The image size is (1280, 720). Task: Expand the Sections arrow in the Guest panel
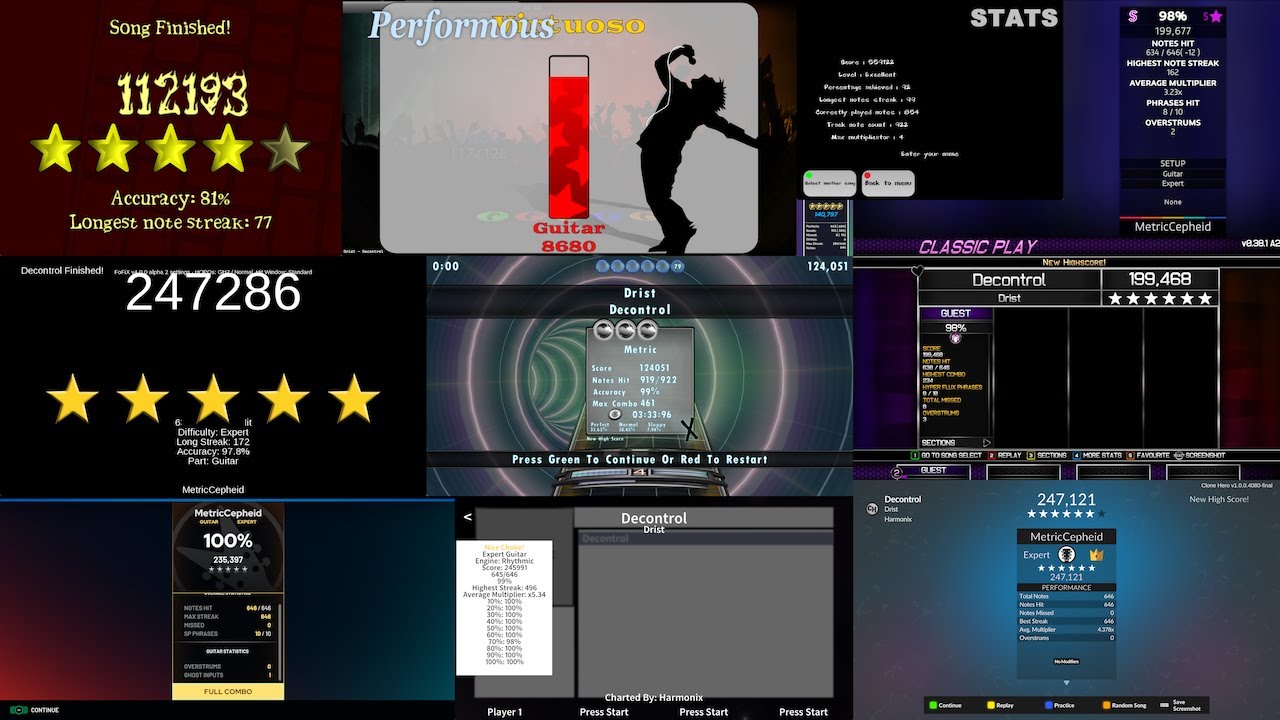986,442
